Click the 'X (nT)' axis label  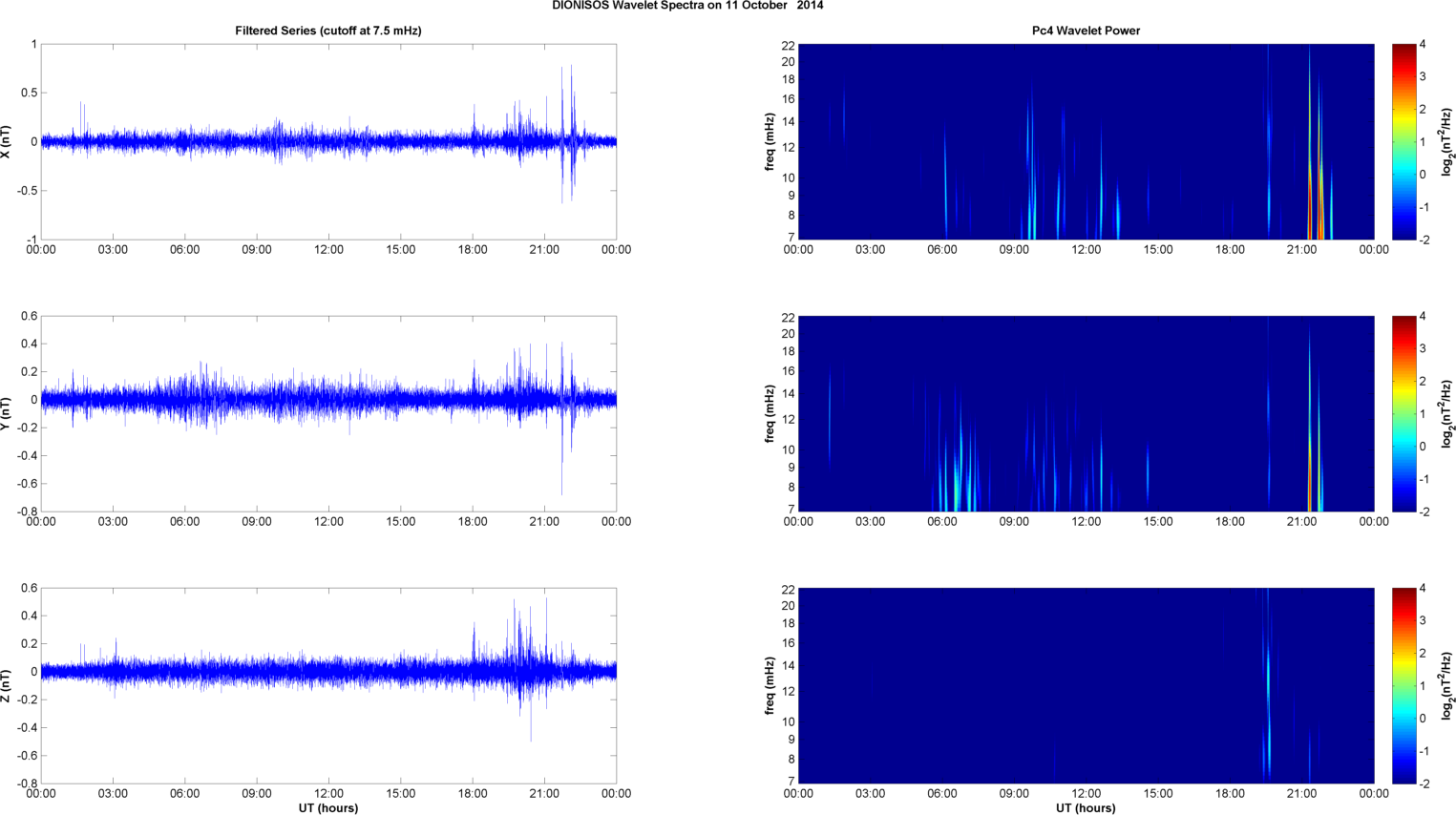[x=7, y=141]
